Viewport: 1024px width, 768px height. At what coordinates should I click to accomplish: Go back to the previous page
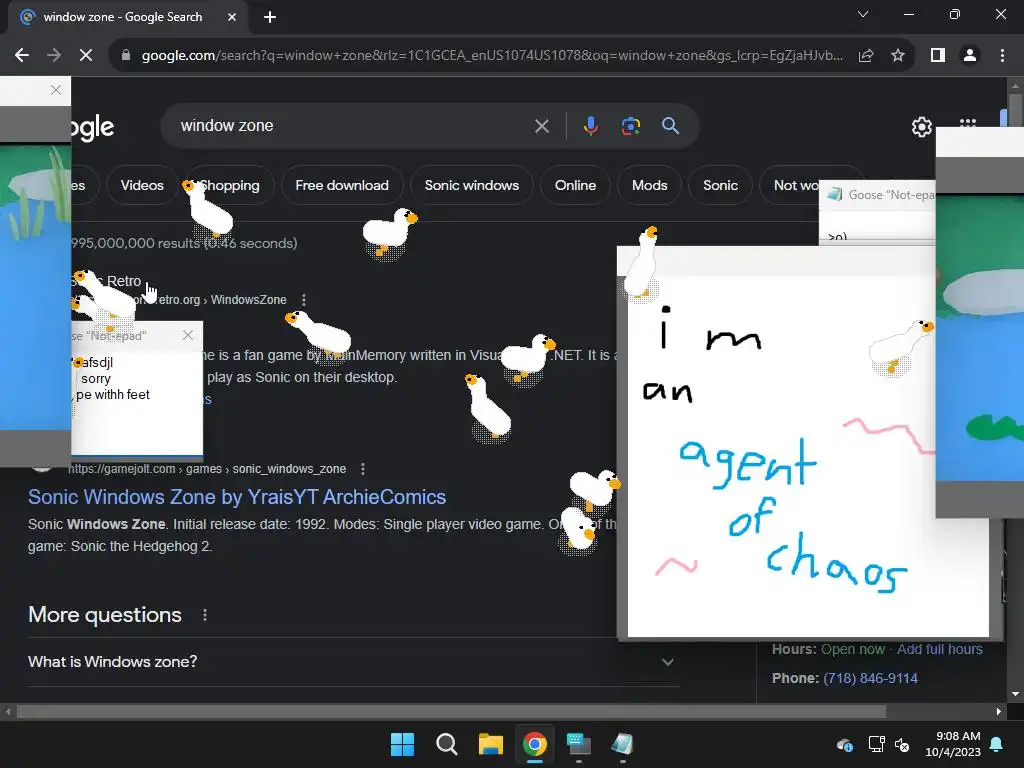click(22, 56)
